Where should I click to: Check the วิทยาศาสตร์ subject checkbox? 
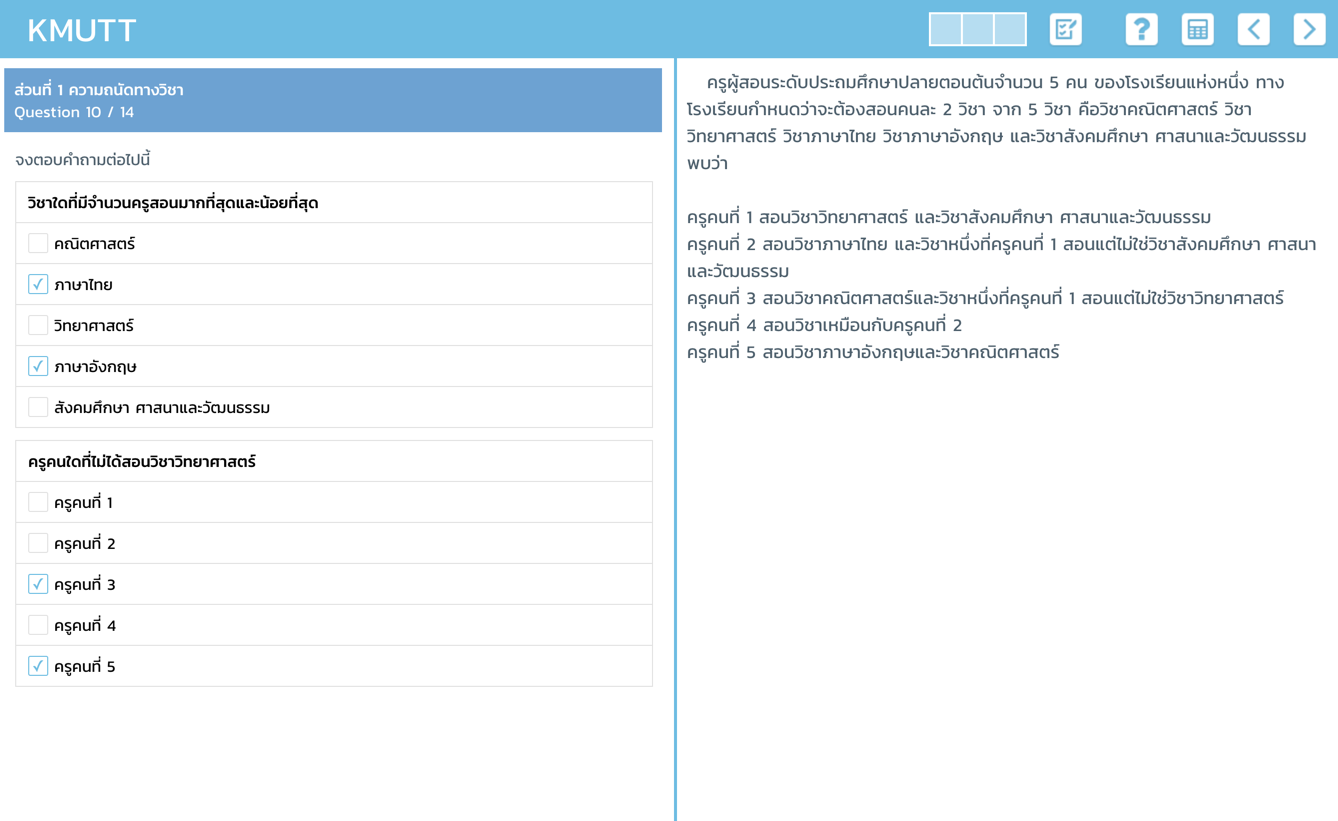pyautogui.click(x=38, y=325)
